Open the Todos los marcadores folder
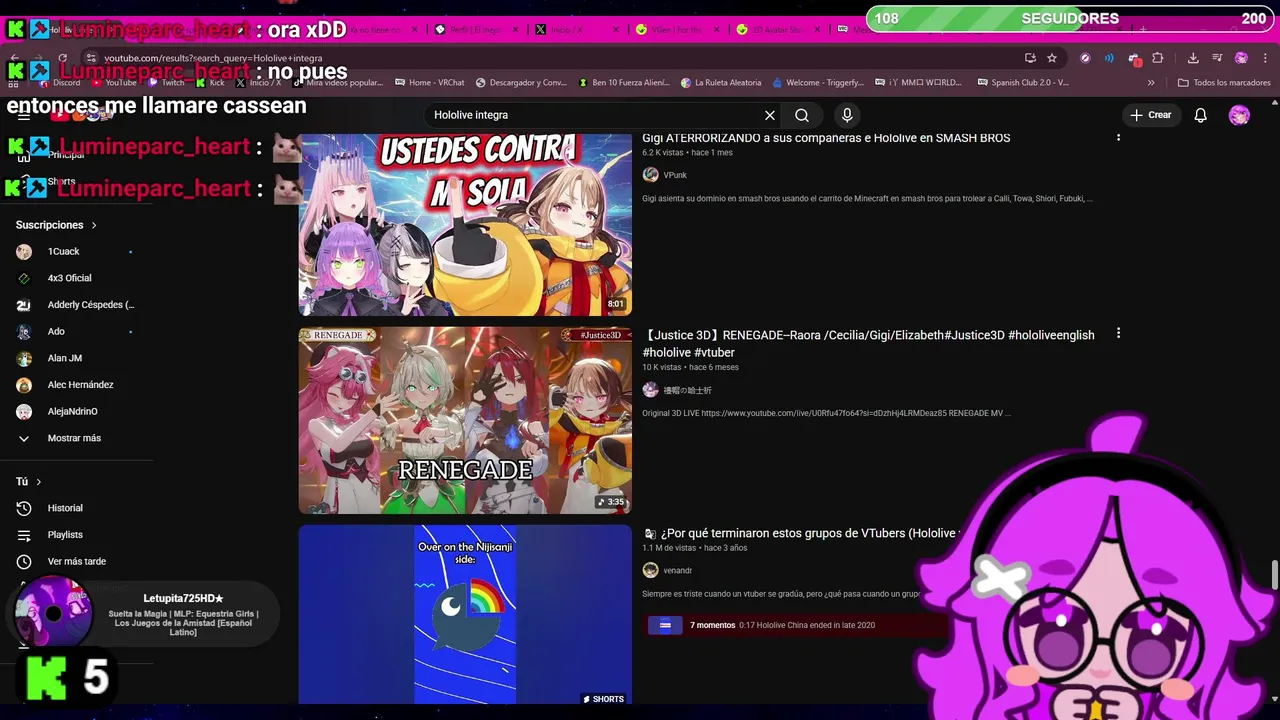 (x=1224, y=83)
